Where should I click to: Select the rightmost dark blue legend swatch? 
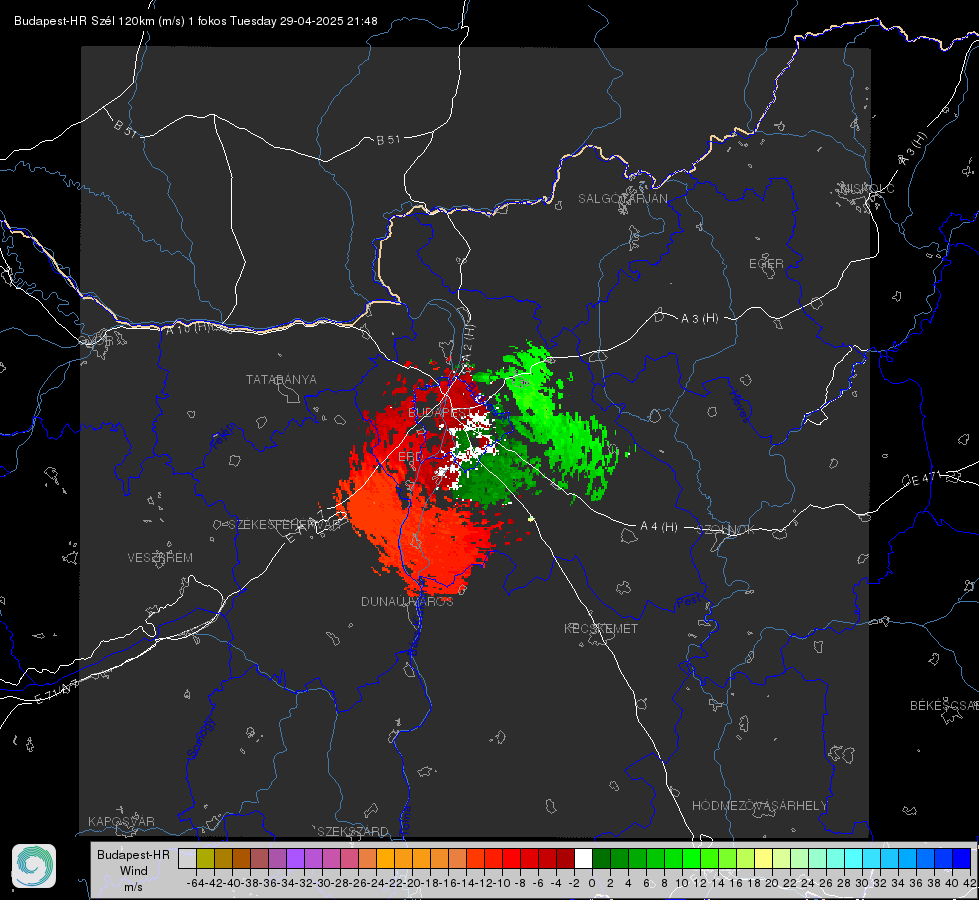[x=962, y=859]
